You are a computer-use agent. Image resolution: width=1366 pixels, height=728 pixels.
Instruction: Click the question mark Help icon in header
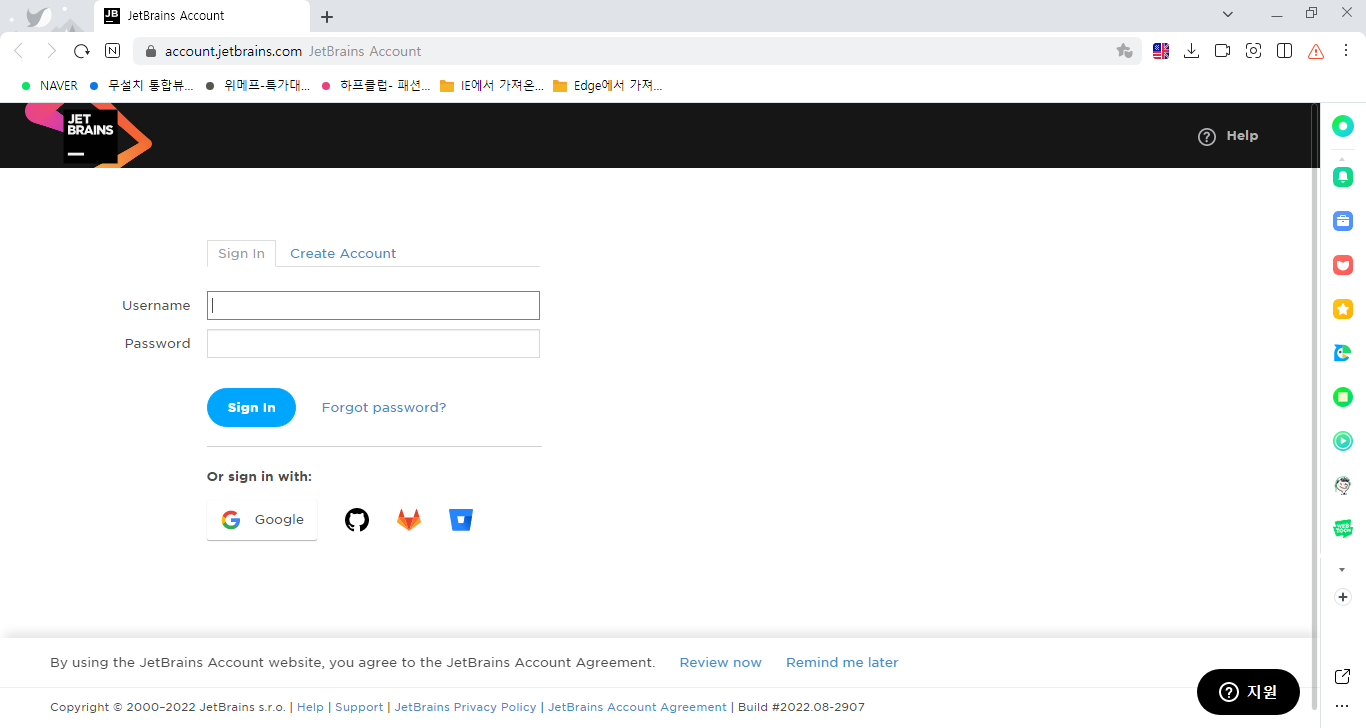(1207, 137)
